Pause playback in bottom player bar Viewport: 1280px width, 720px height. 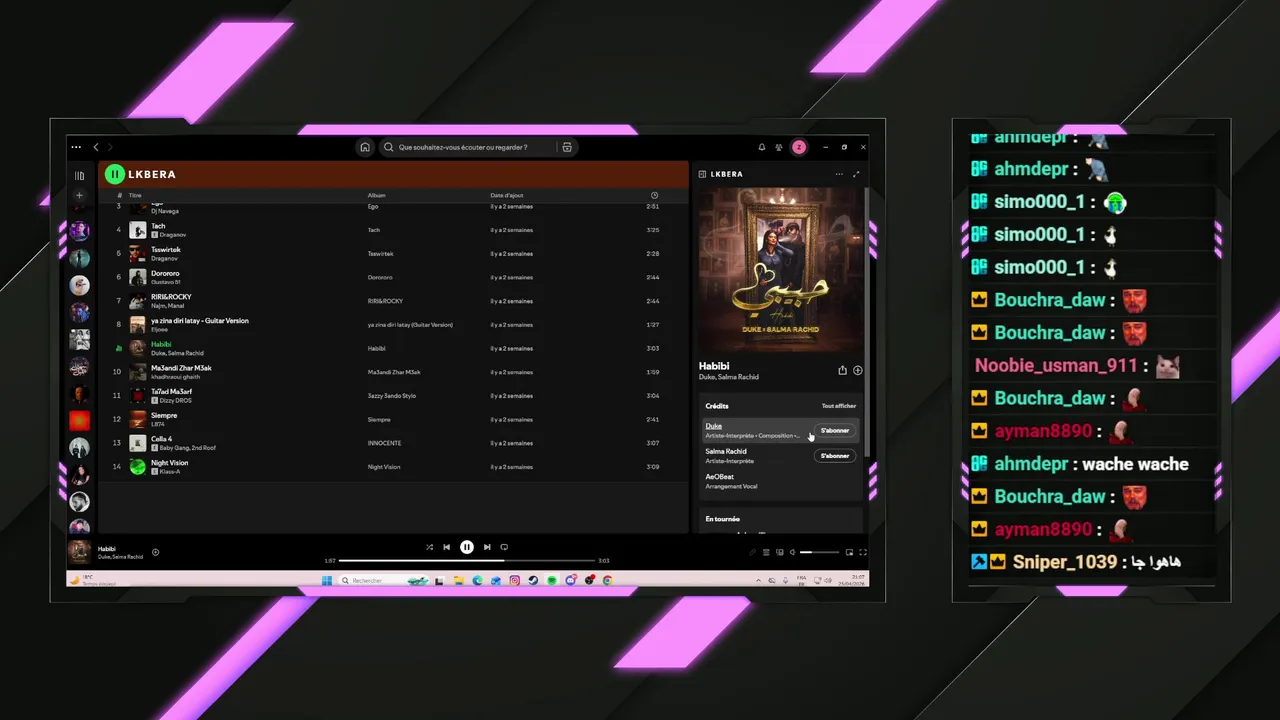[x=467, y=547]
